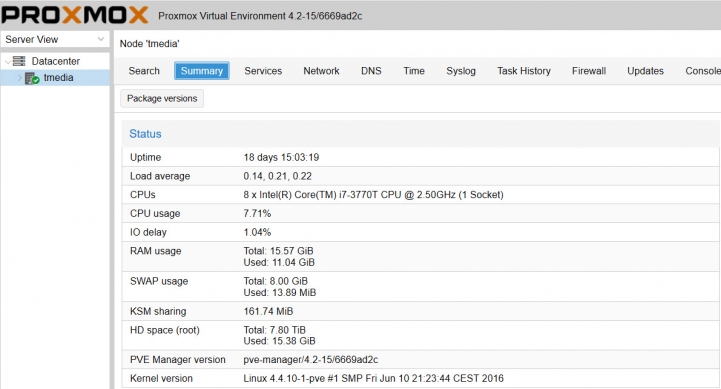721x389 pixels.
Task: Click the PVE Manager version label
Action: pos(177,360)
